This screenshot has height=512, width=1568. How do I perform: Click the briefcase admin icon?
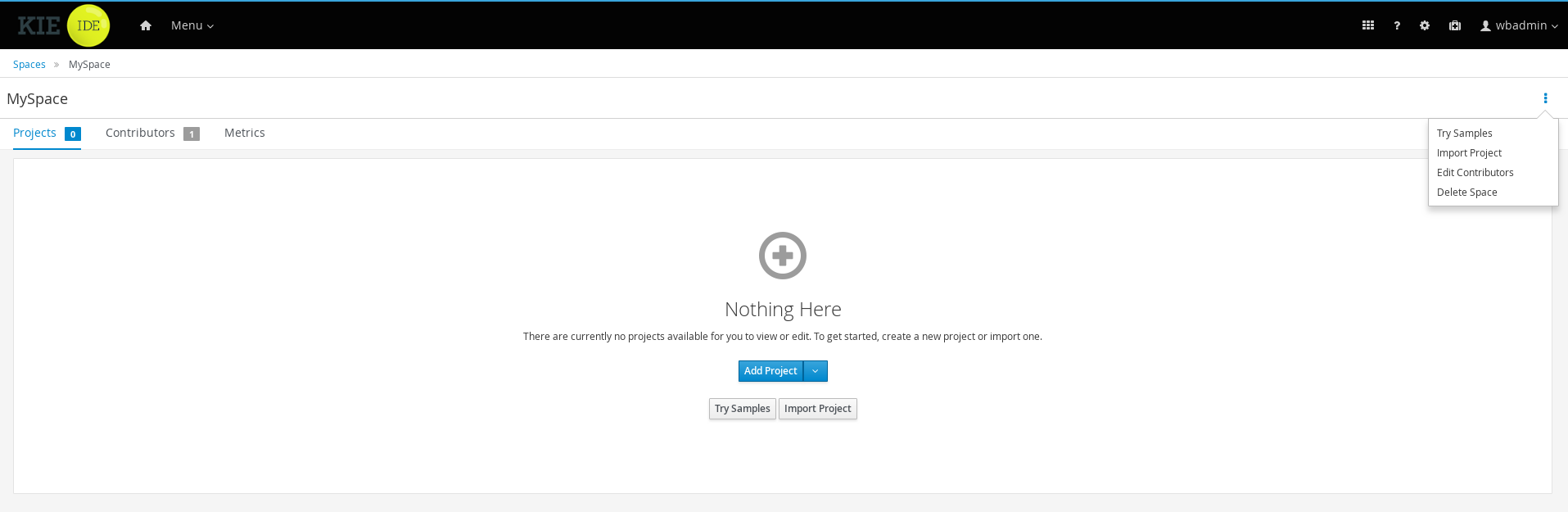1455,25
